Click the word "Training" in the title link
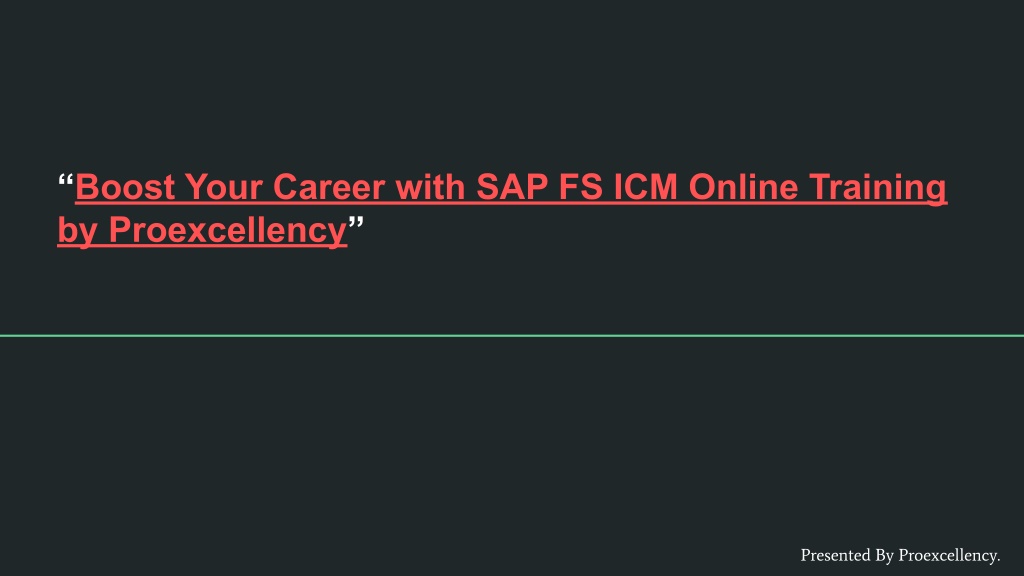1024x576 pixels. point(878,188)
